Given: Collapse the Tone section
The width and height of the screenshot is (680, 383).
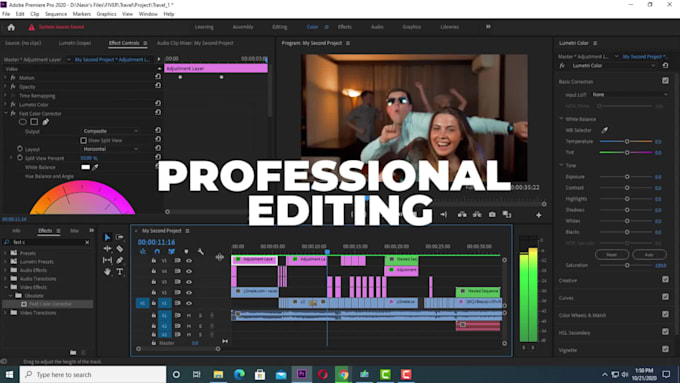Looking at the screenshot, I should point(561,165).
